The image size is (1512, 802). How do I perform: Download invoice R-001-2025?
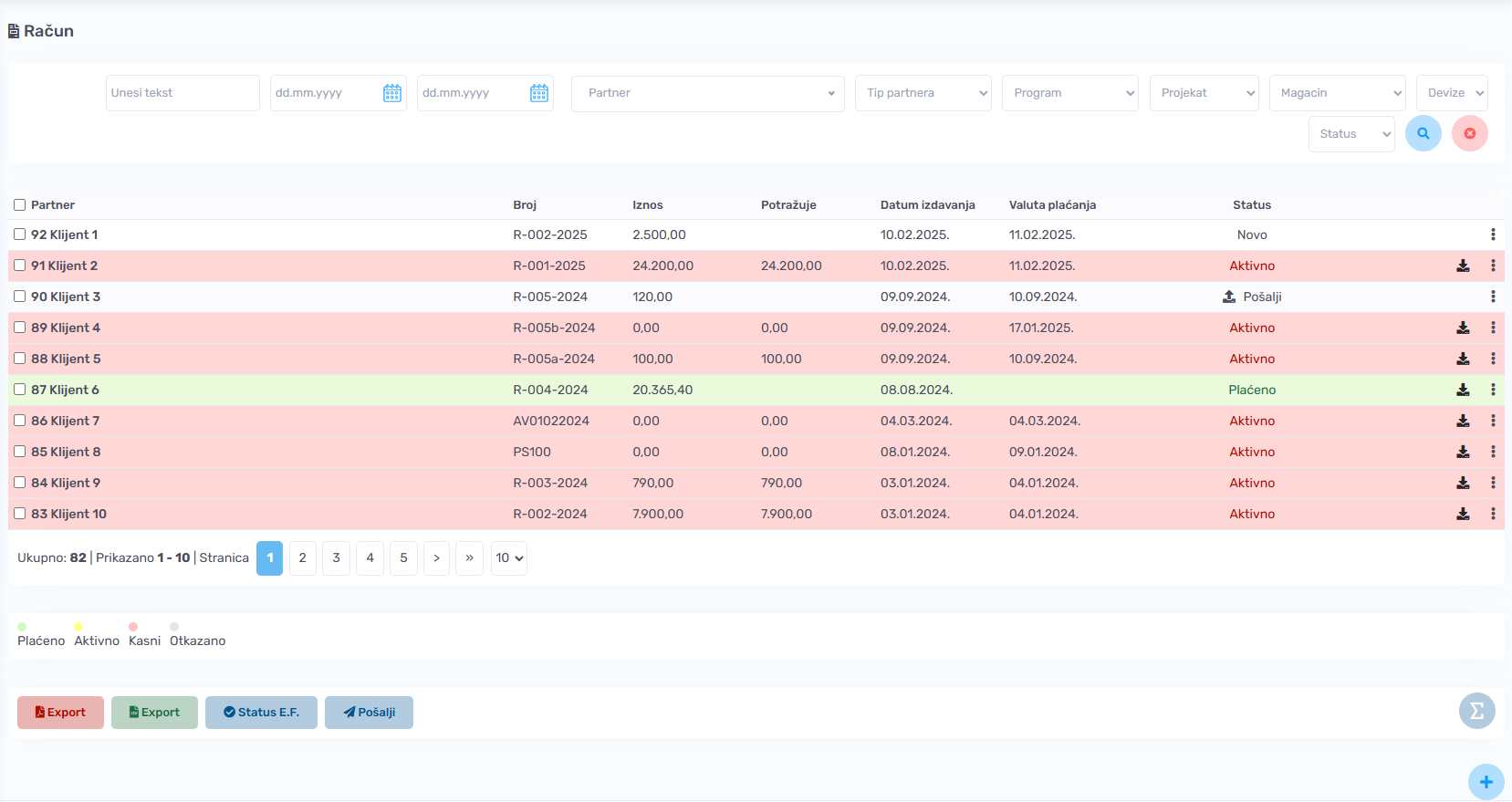[1463, 266]
